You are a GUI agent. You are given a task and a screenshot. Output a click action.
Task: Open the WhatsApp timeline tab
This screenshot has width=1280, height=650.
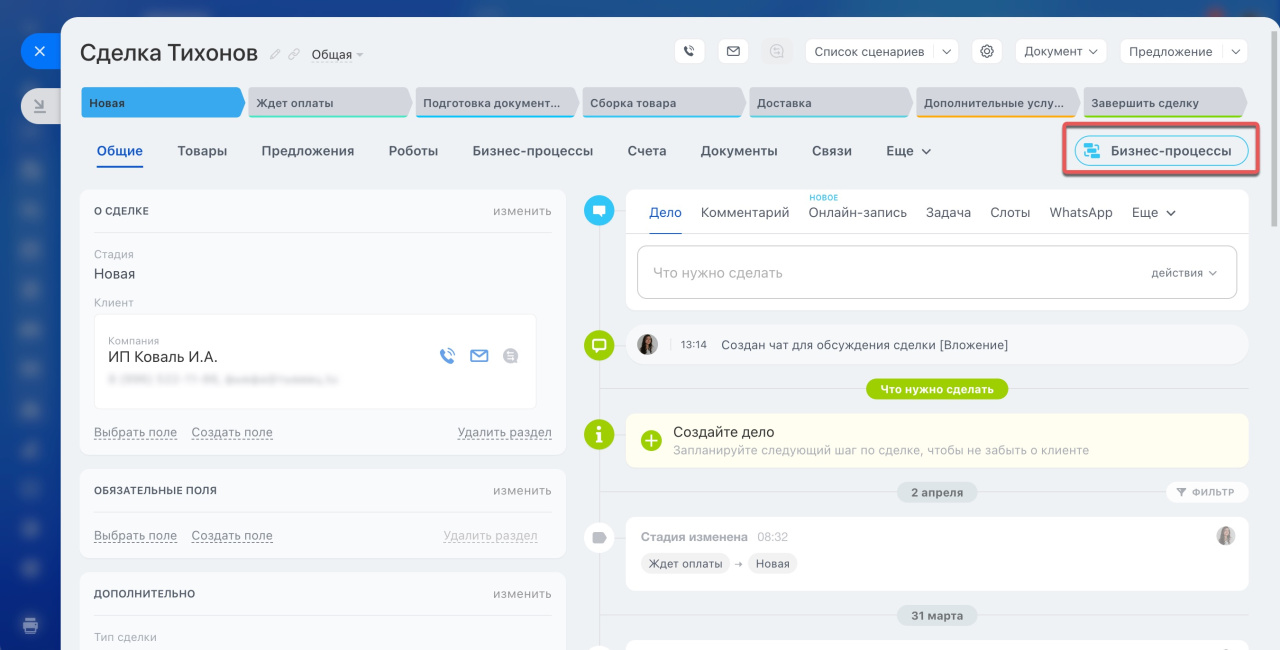pos(1081,212)
